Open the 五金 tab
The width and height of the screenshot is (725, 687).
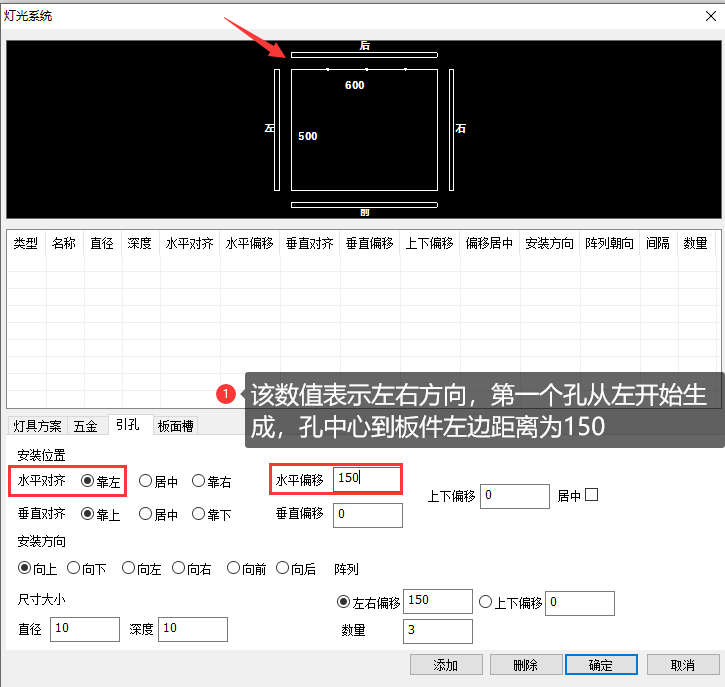tap(86, 426)
